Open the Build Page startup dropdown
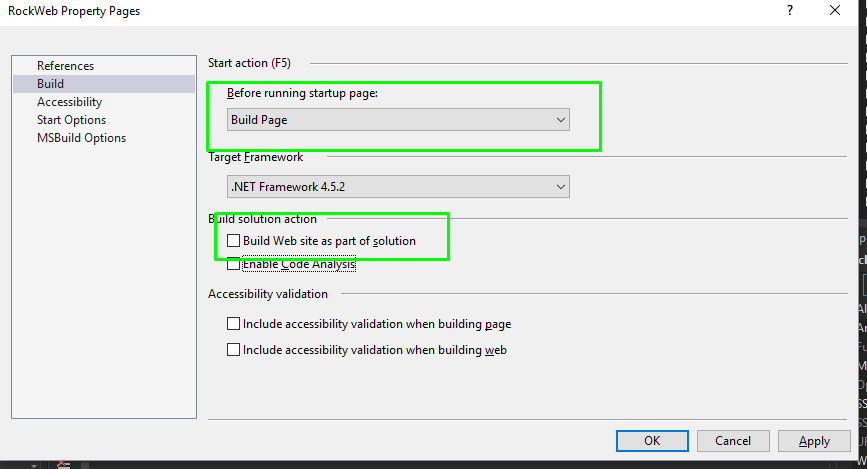 point(398,120)
